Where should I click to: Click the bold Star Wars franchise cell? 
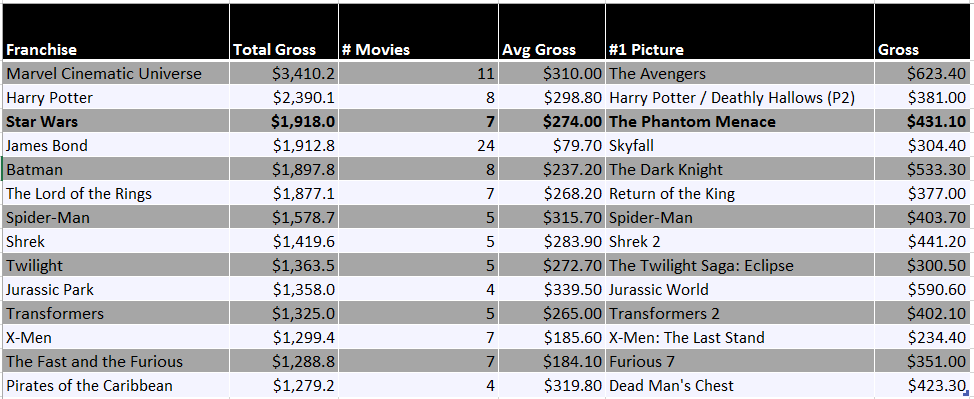tap(116, 121)
